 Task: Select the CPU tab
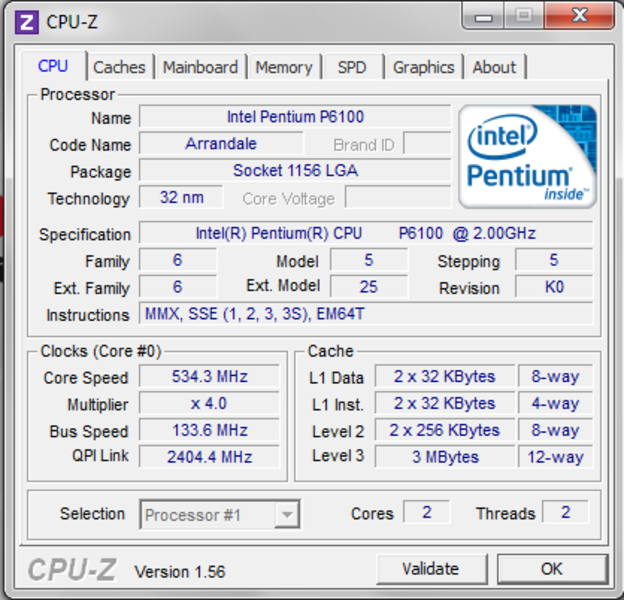coord(53,66)
